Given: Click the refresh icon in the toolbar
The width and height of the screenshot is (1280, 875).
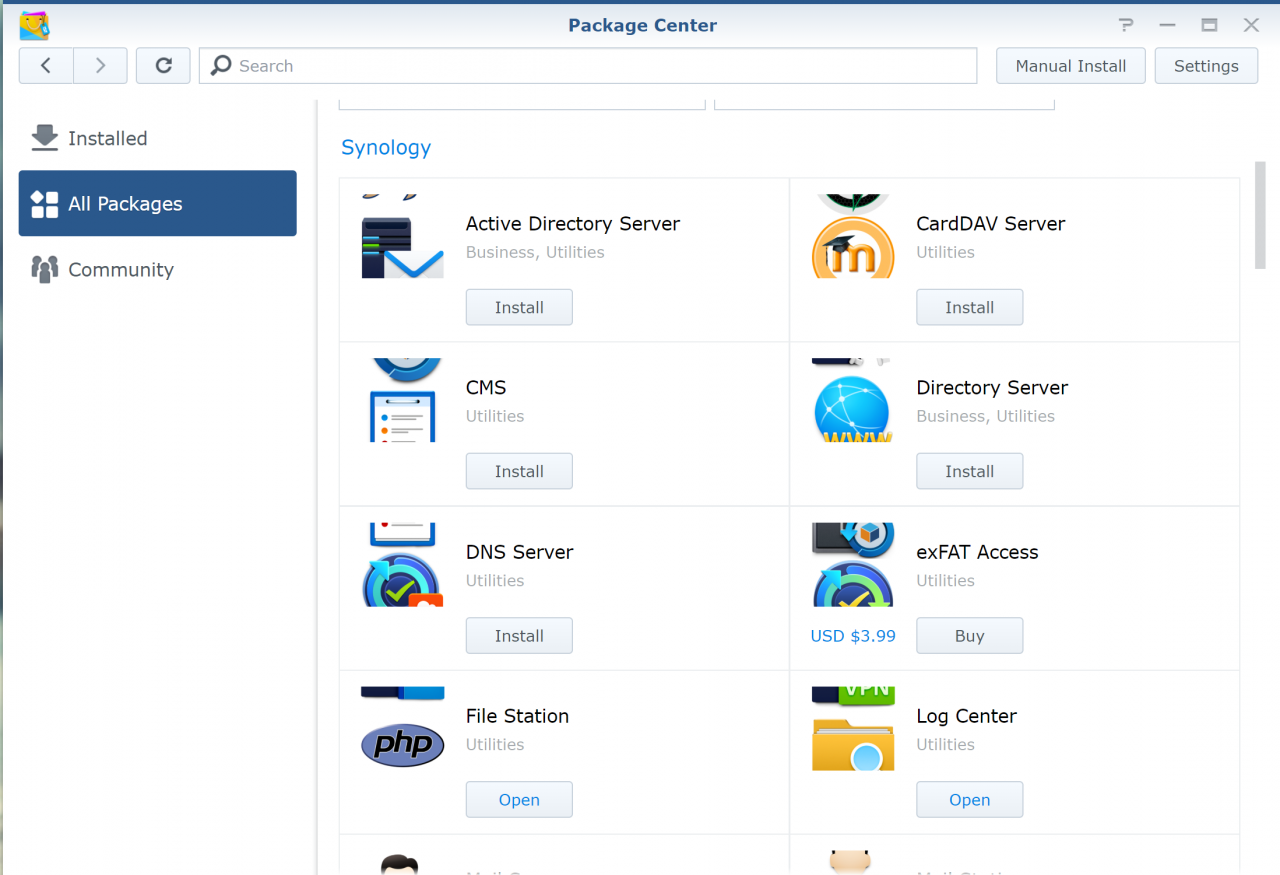Looking at the screenshot, I should (163, 65).
